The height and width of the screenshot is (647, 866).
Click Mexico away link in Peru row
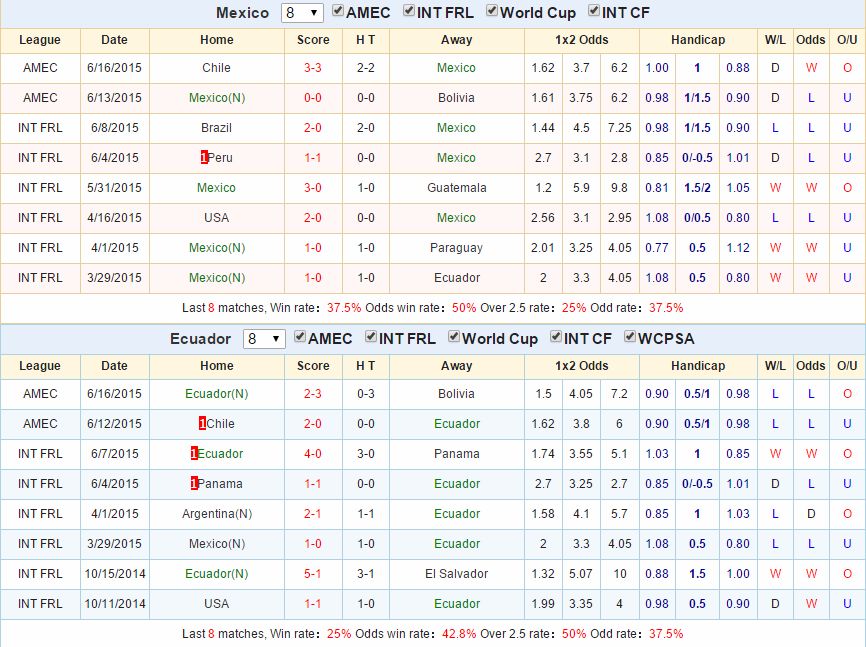pyautogui.click(x=456, y=157)
